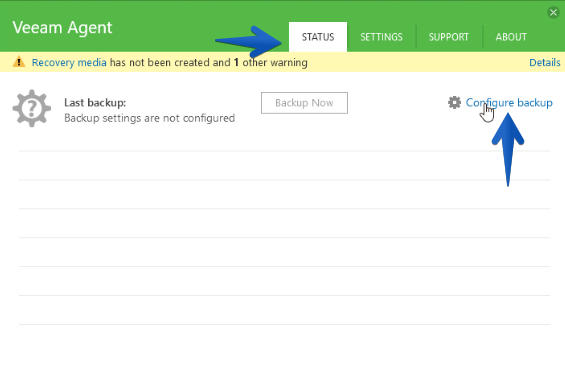Image resolution: width=565 pixels, height=368 pixels.
Task: Close the Veeam Agent window
Action: (x=553, y=13)
